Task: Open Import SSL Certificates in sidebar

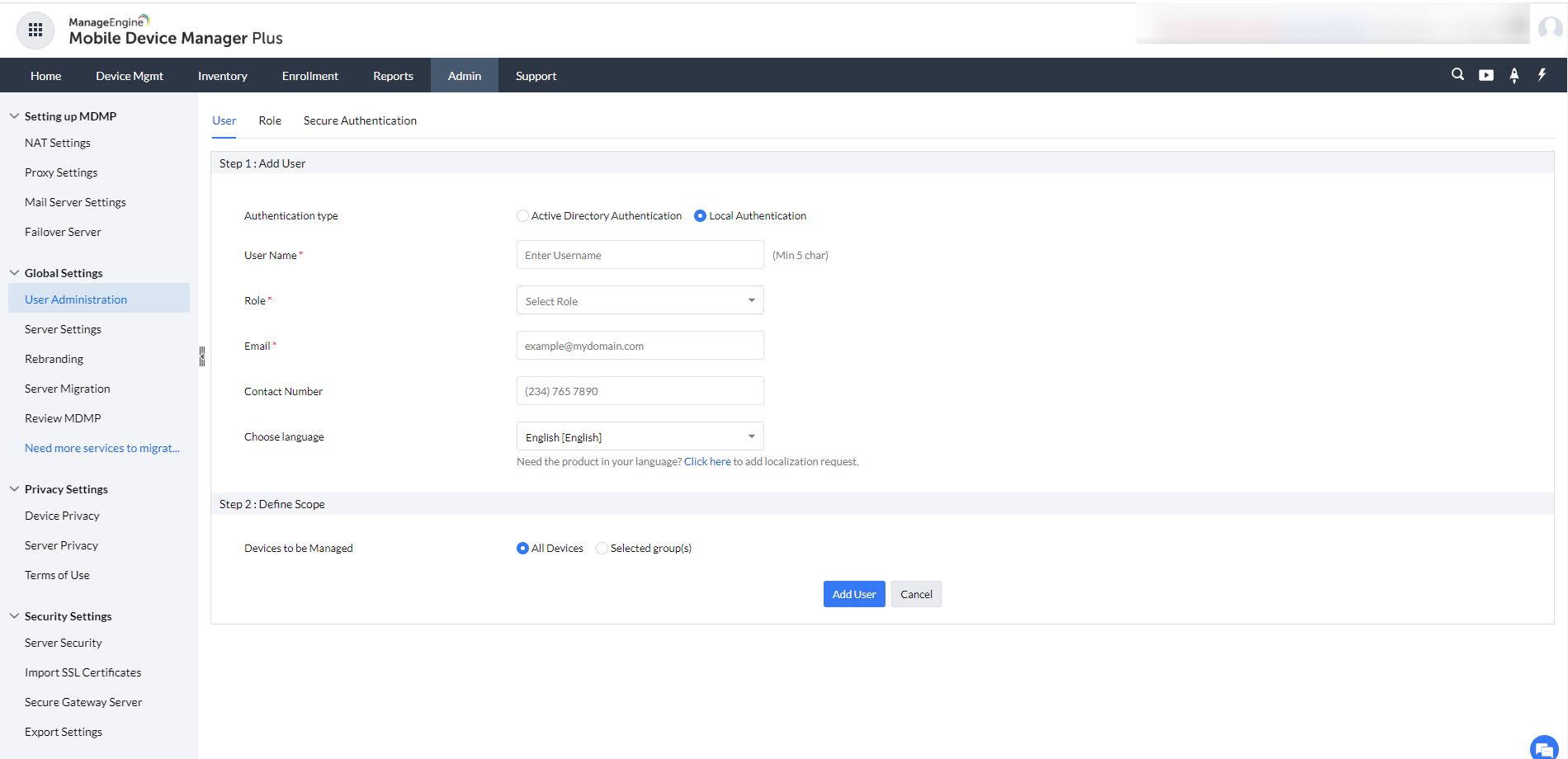Action: tap(83, 672)
